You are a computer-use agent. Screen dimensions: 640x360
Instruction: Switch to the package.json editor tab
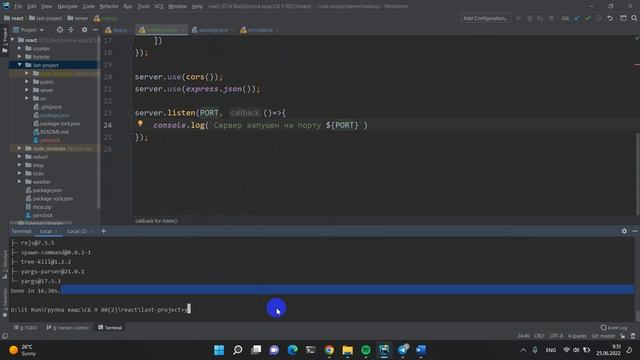pyautogui.click(x=212, y=30)
